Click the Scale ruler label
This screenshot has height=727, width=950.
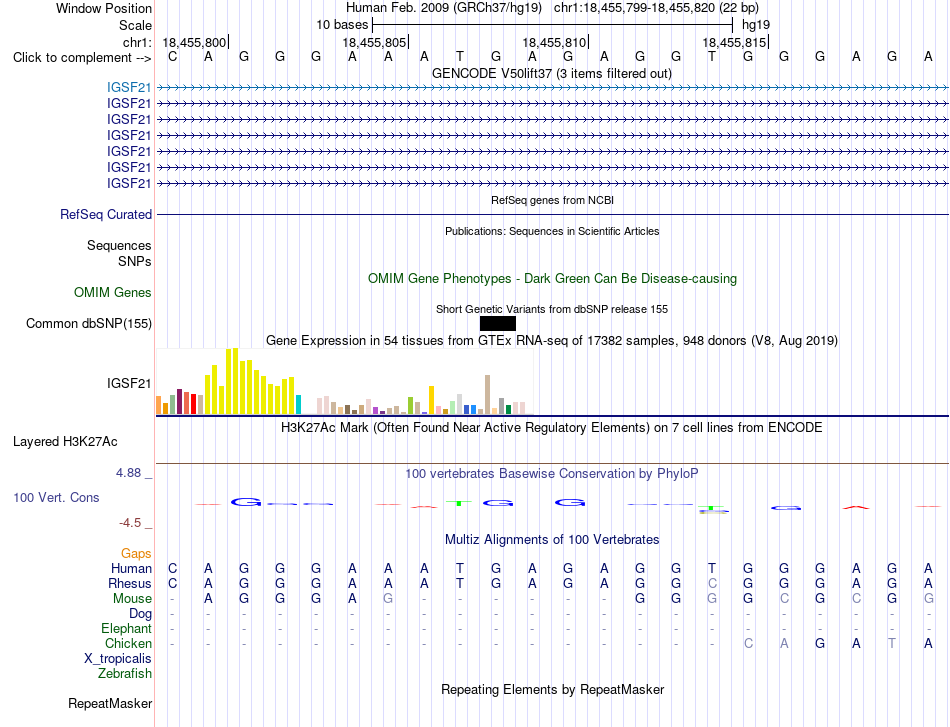[135, 25]
